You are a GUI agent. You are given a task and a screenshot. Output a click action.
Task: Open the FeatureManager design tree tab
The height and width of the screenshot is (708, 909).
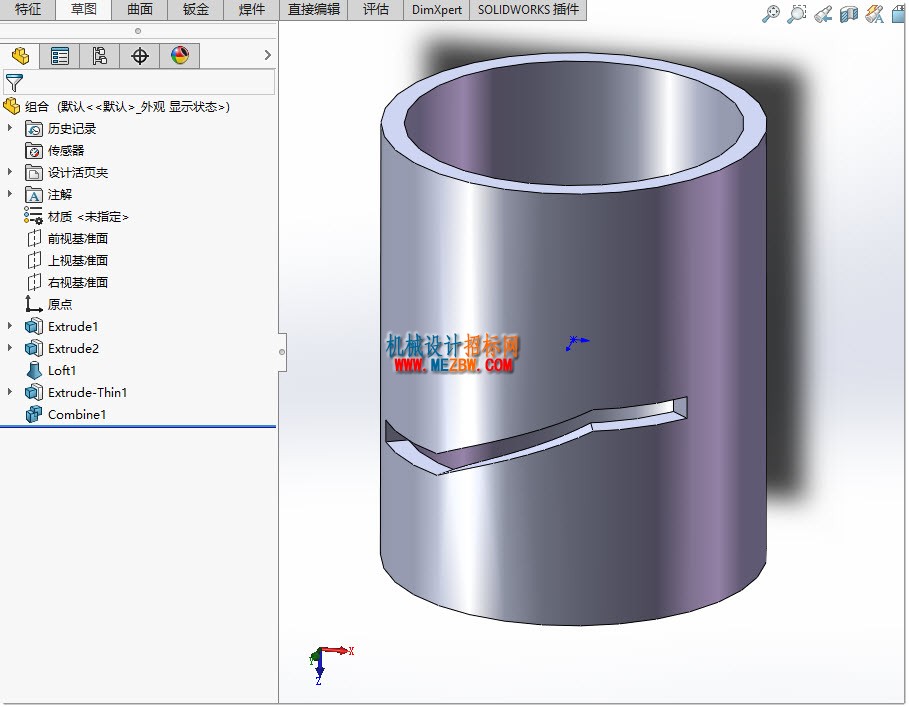20,56
